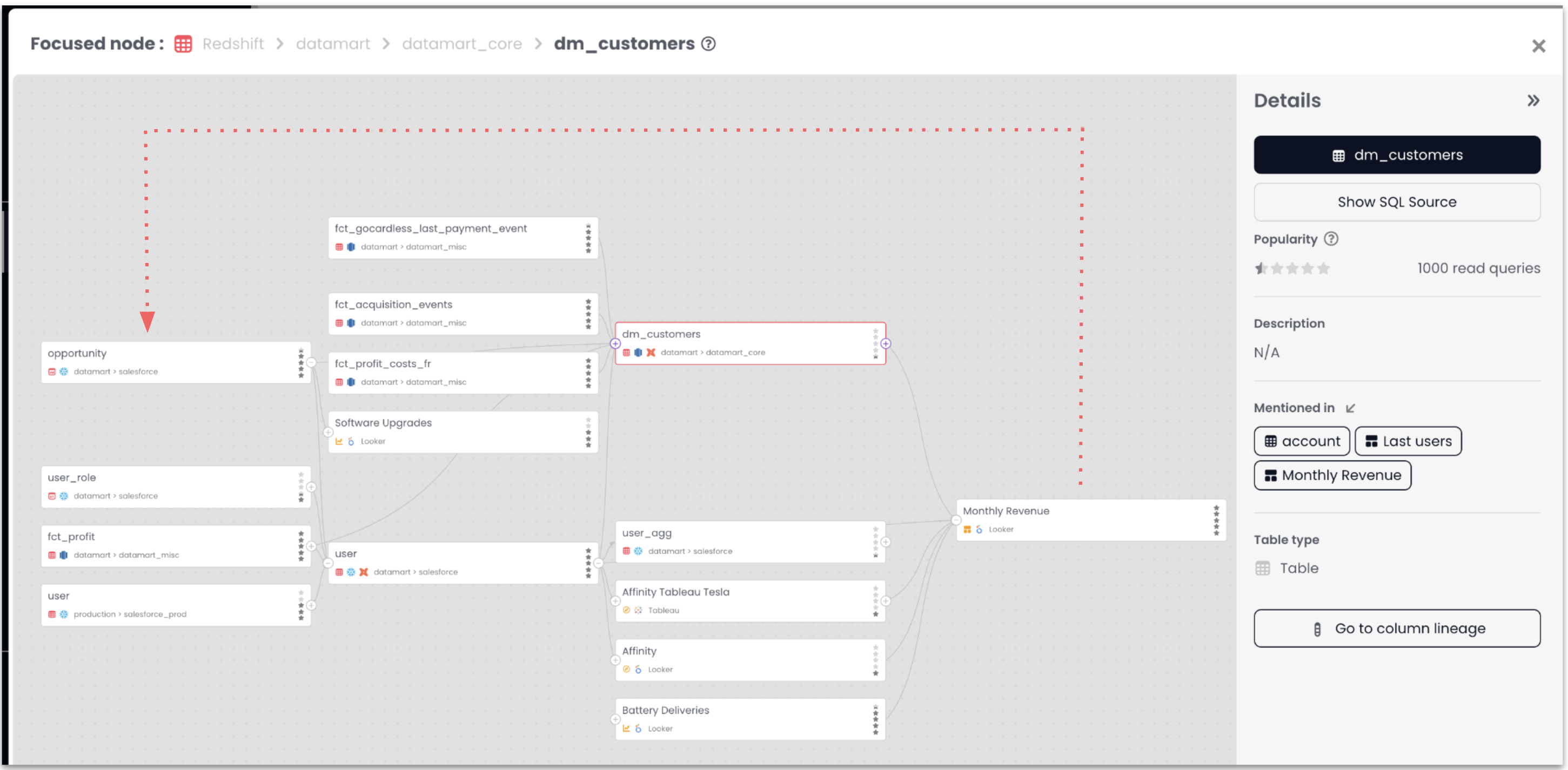Click the Looker icon under Monthly Revenue node
Viewport: 1568px width, 770px height.
click(979, 529)
